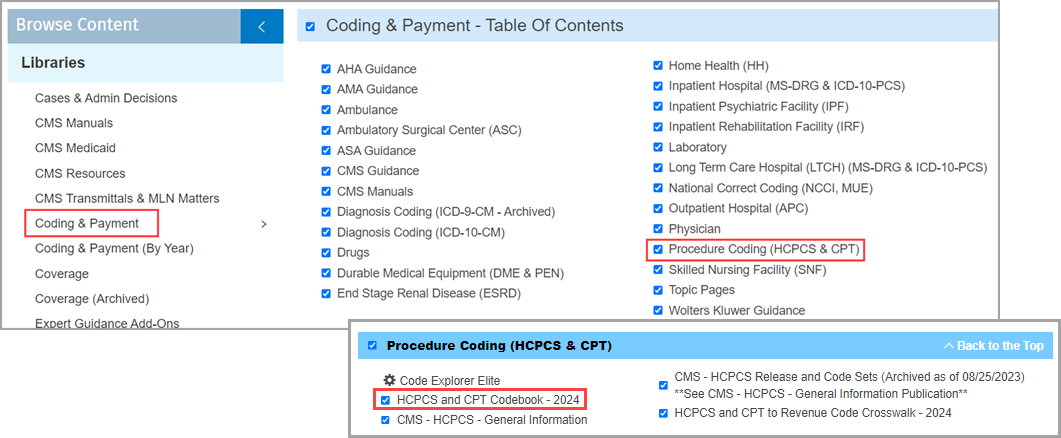Open CMS - HCPCS - General Information
The image size is (1061, 438).
pos(492,420)
